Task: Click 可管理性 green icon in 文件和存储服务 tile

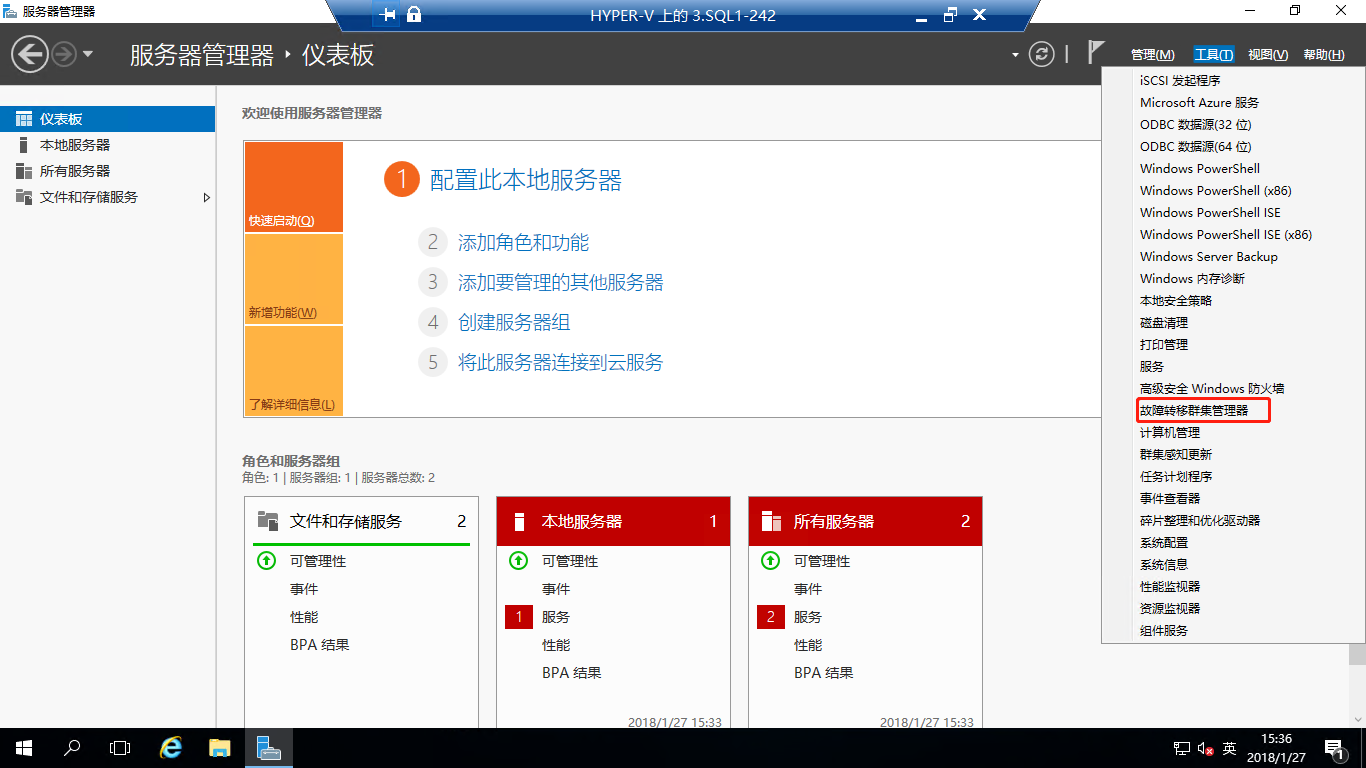Action: 266,561
